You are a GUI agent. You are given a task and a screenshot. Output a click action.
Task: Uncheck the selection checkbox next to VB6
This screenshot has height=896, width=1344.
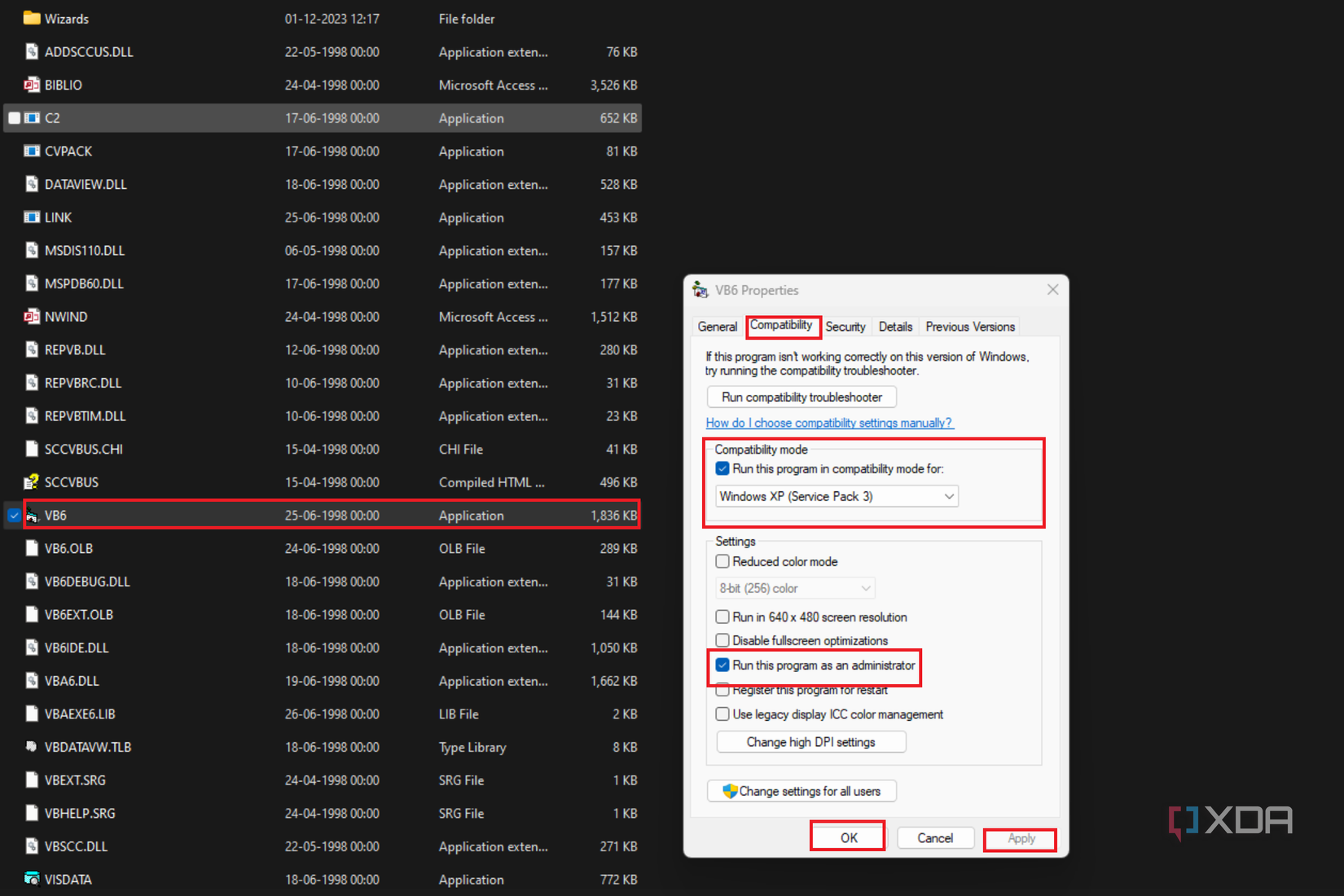tap(14, 515)
